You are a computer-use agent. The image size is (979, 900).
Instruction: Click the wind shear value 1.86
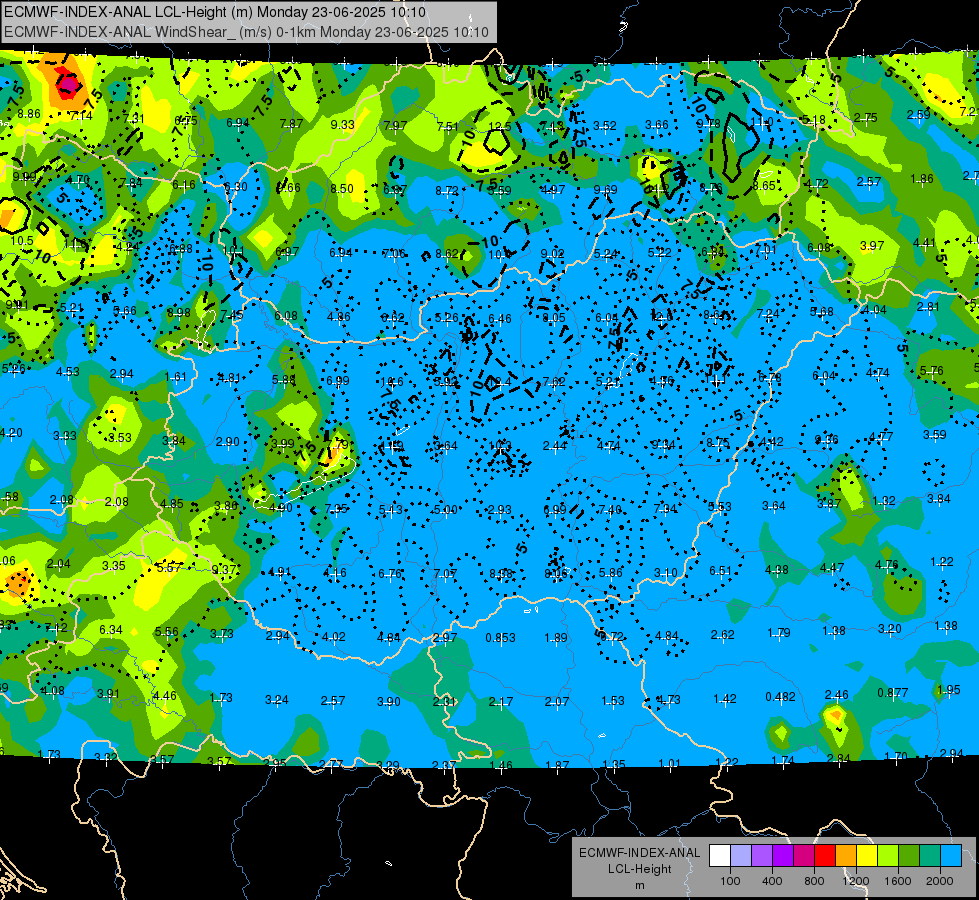[922, 179]
